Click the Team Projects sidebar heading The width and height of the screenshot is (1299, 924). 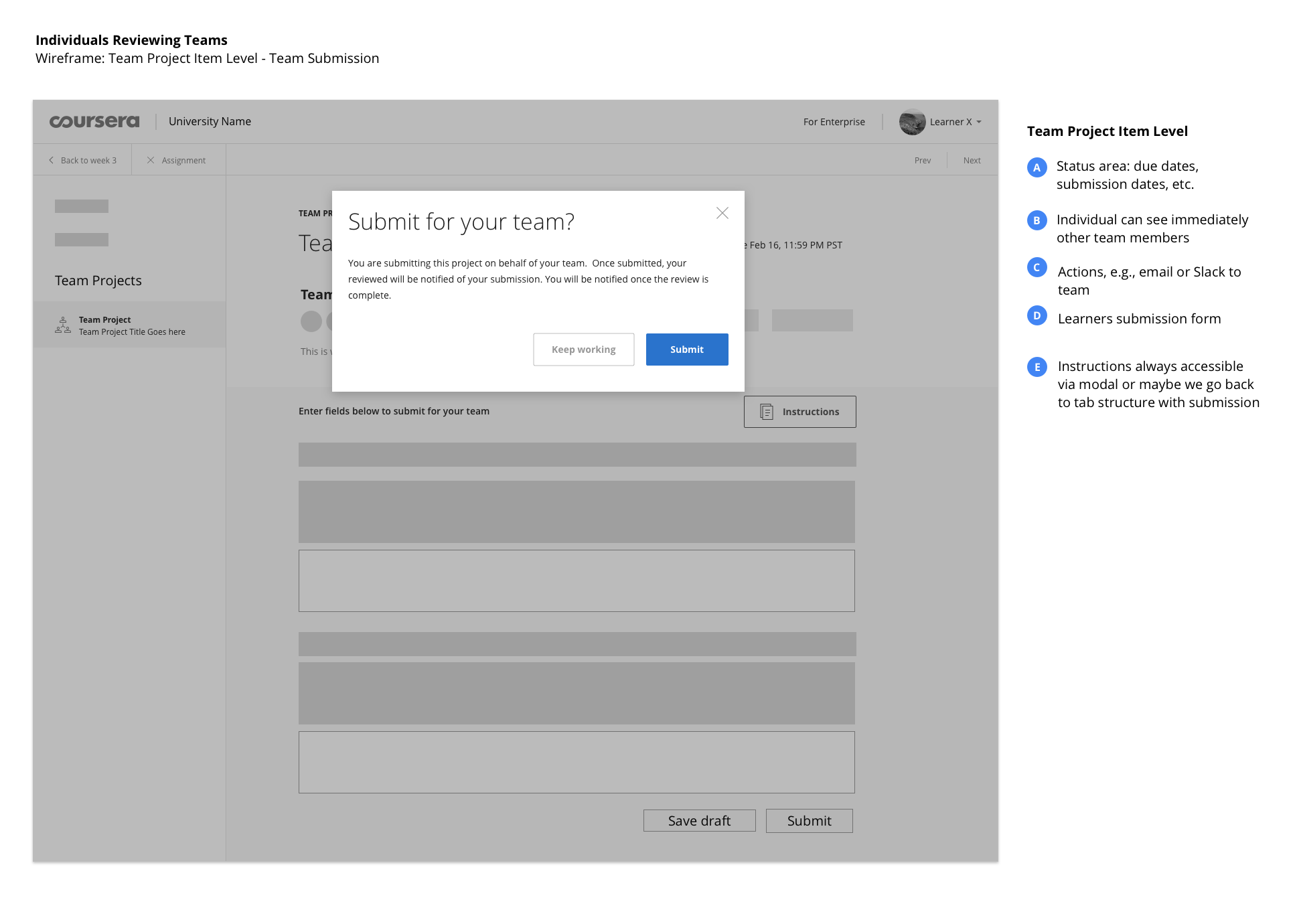[x=98, y=281]
